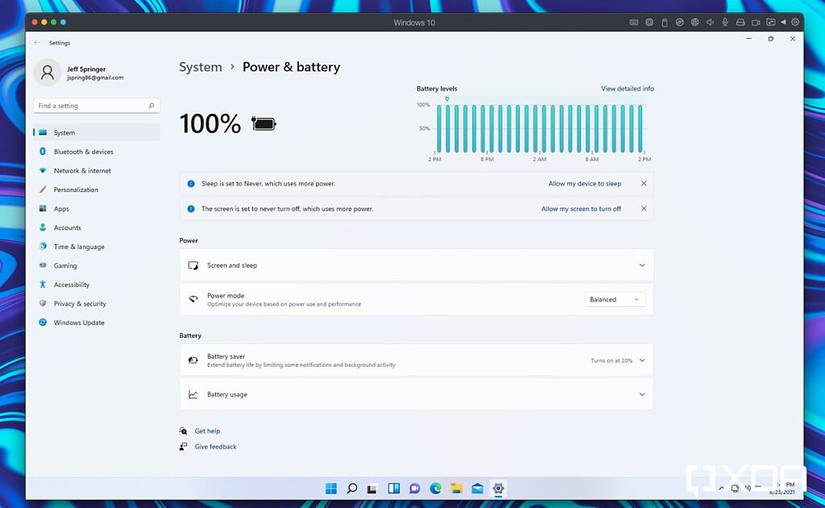Screen dimensions: 825x508
Task: Click the Parallels USB device icon
Action: pos(665,22)
